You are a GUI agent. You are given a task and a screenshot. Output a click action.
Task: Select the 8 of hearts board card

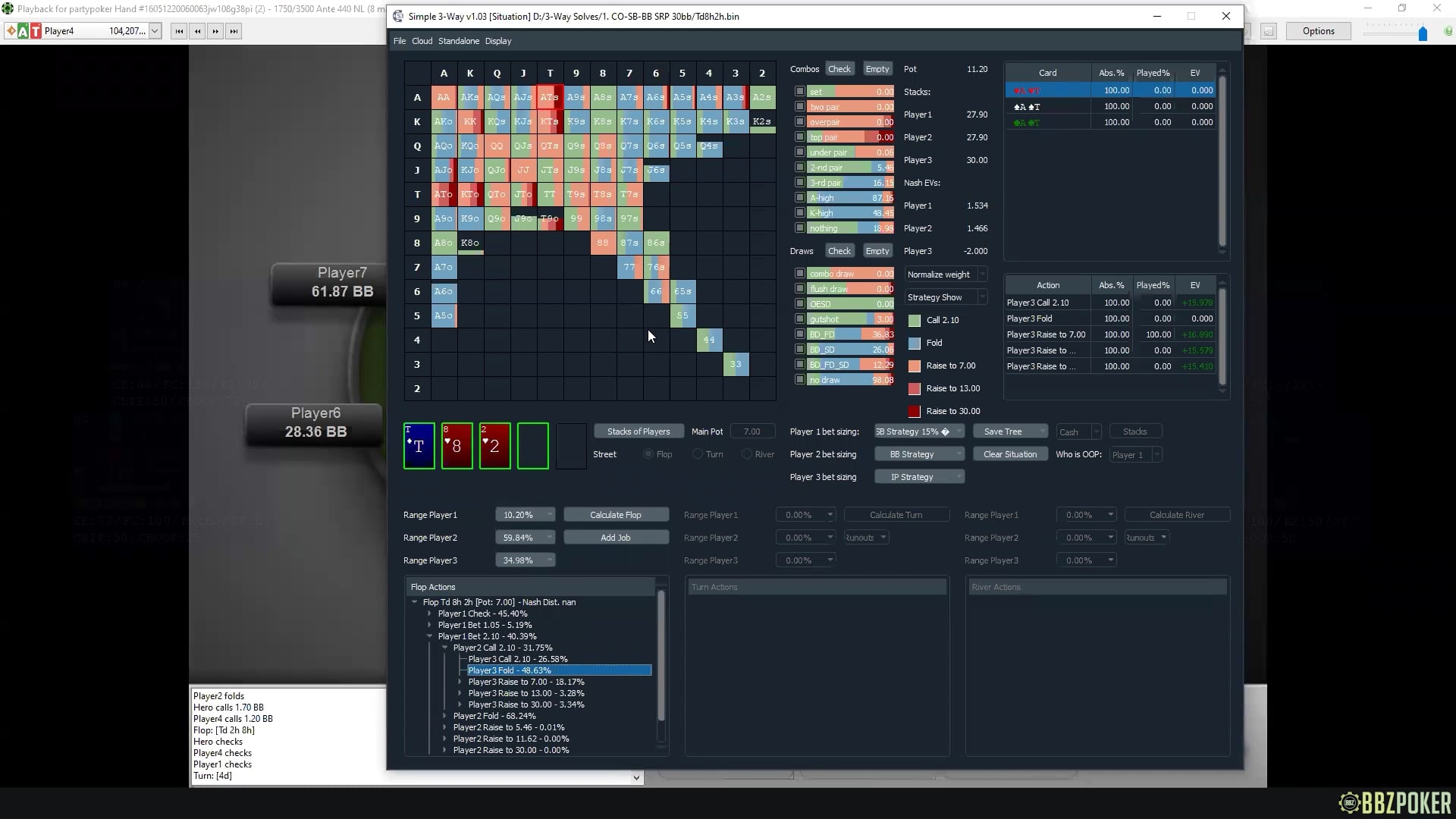coord(457,446)
